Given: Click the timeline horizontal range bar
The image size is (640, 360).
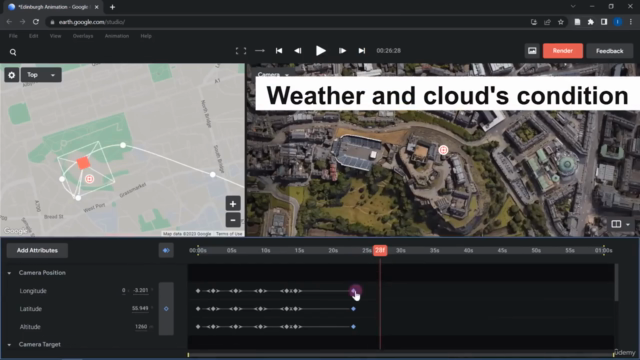Looking at the screenshot, I should click(x=400, y=355).
